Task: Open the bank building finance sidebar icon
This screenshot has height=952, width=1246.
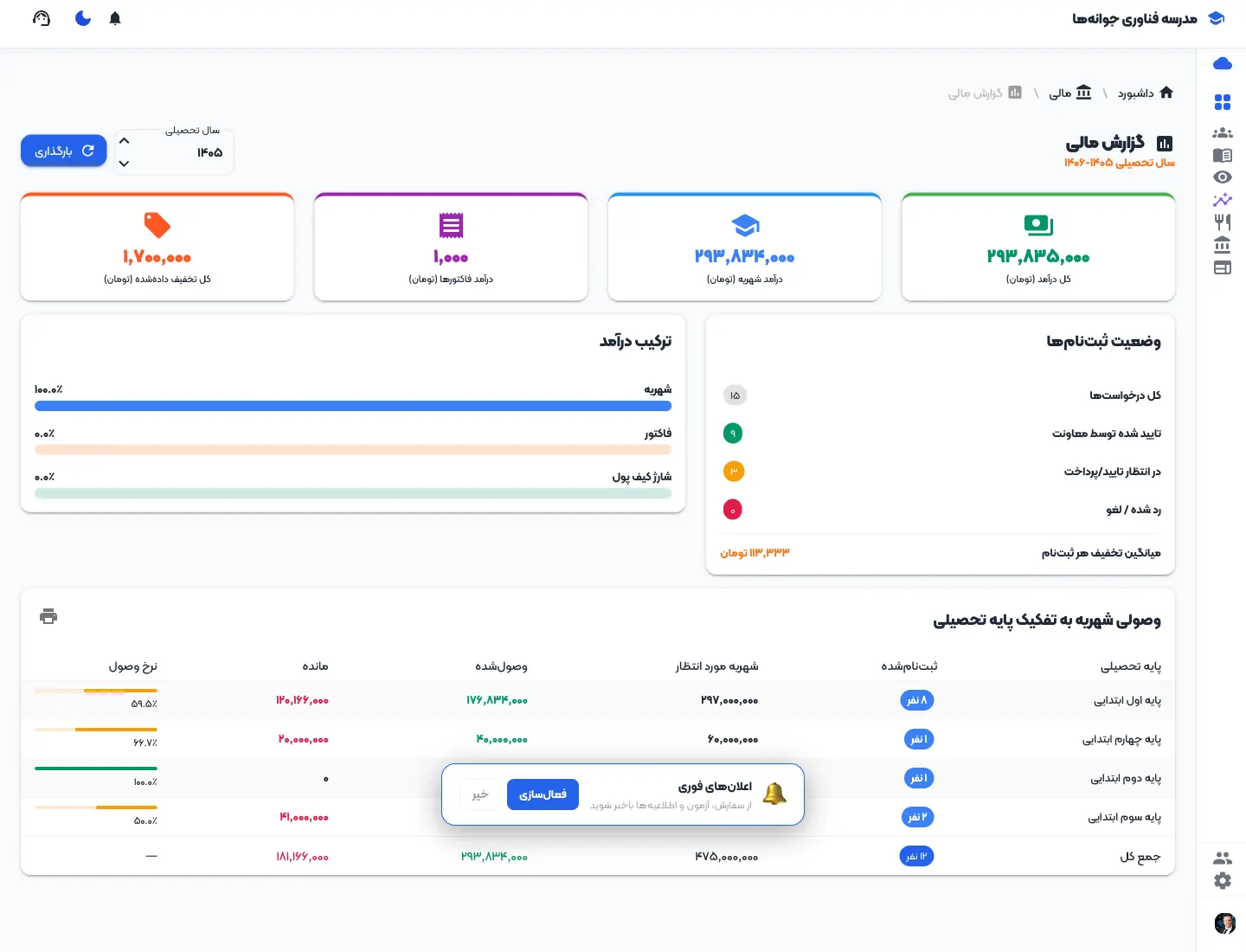Action: tap(1223, 245)
